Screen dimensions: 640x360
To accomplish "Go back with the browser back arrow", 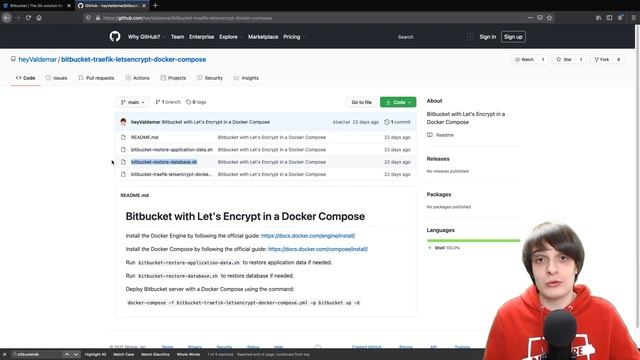I will (7, 18).
